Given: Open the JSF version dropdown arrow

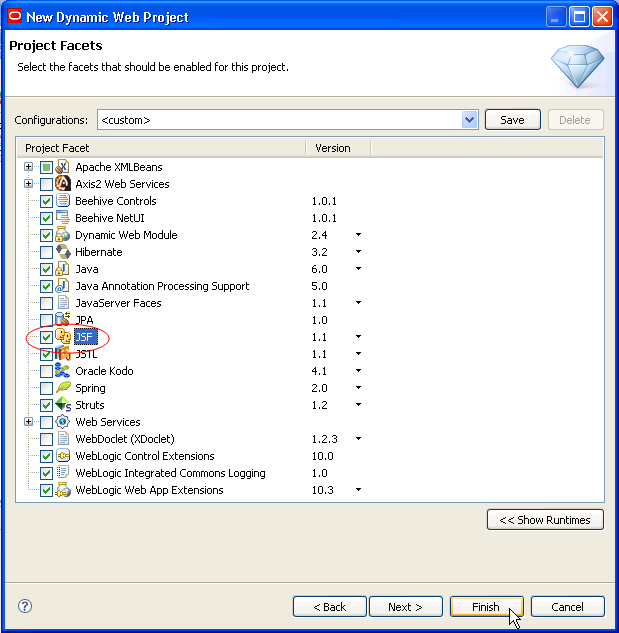Looking at the screenshot, I should click(358, 336).
